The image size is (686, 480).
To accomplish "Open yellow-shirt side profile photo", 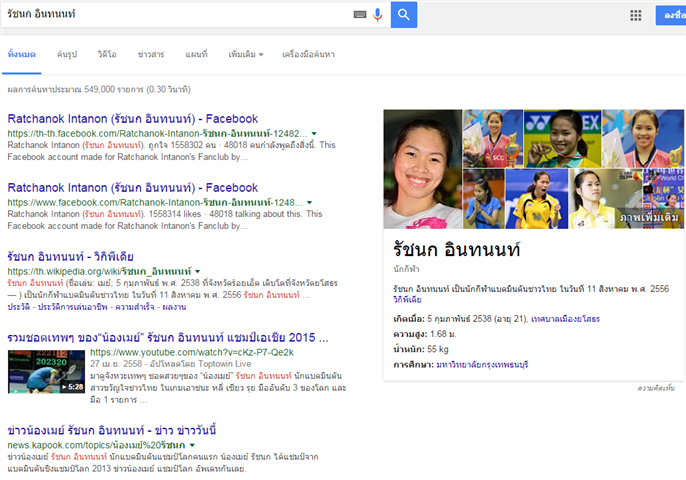I will tap(606, 199).
